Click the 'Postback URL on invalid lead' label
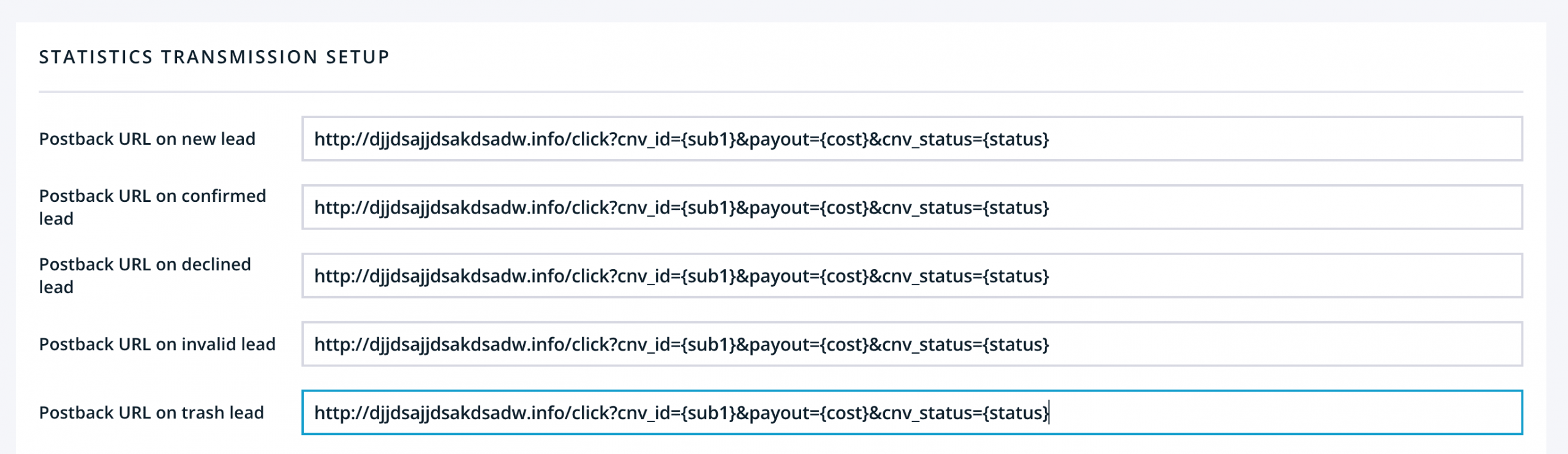This screenshot has height=454, width=1568. pos(157,344)
